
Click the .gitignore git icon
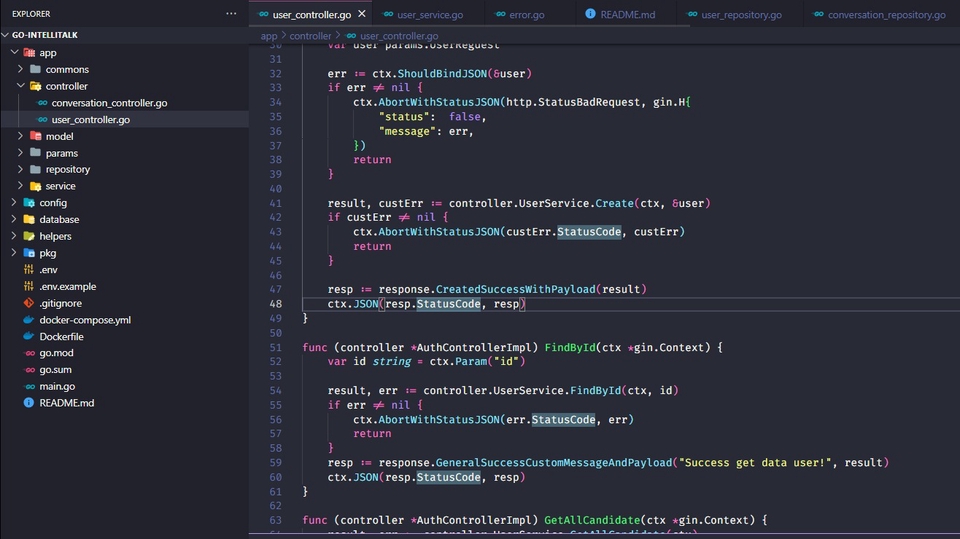29,303
